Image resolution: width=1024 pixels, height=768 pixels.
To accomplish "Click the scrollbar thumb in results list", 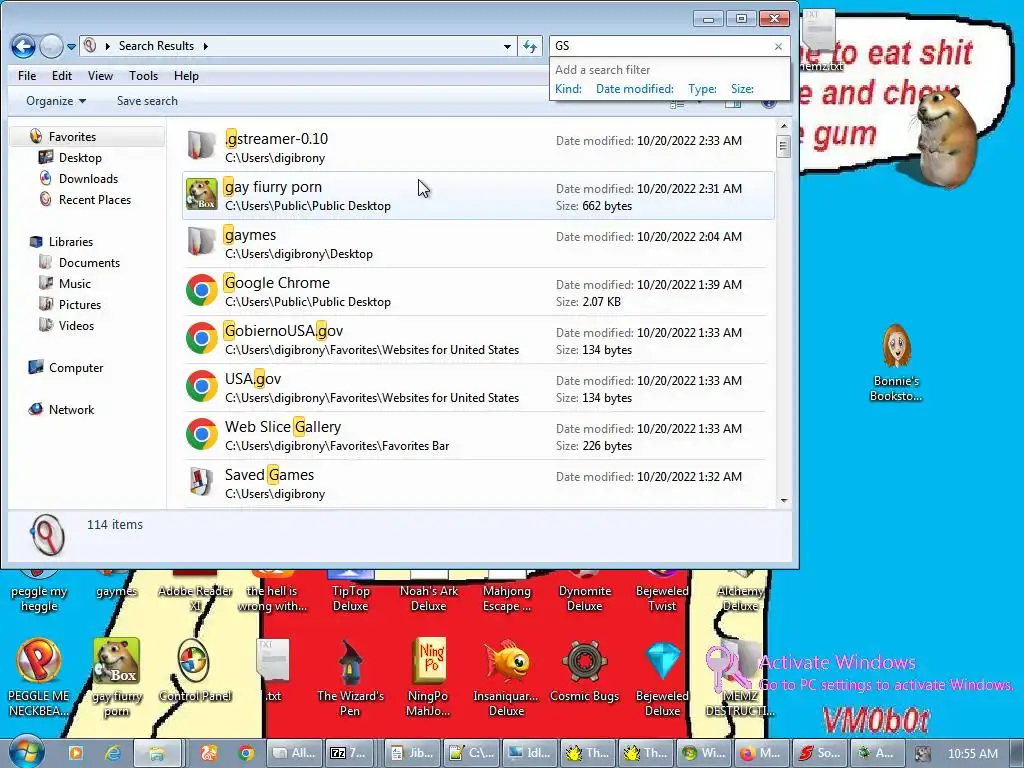I will (x=784, y=146).
